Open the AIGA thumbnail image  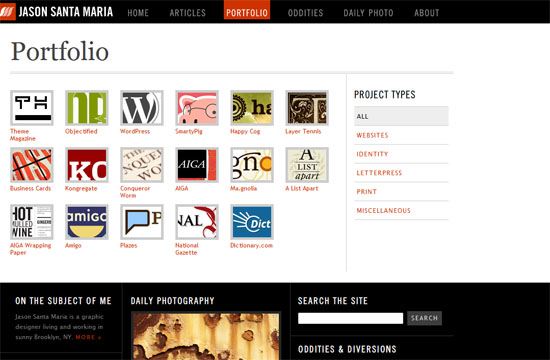coord(197,165)
